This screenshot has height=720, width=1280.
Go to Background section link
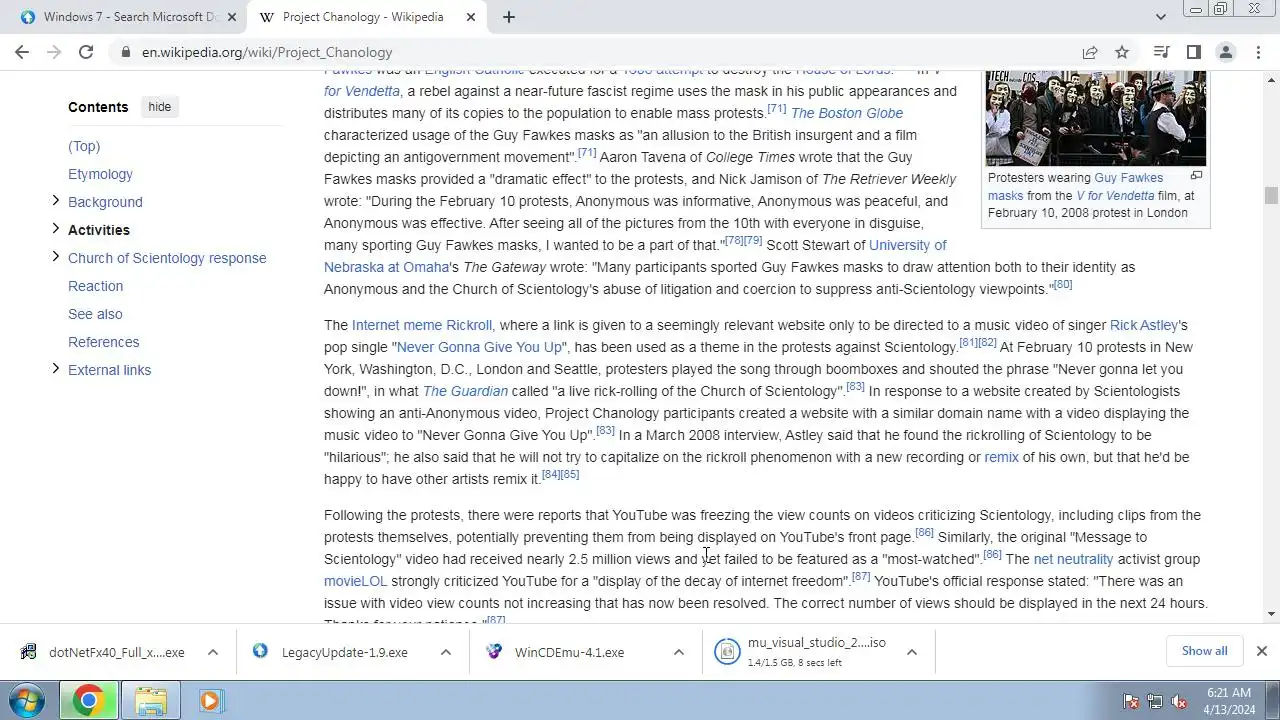pyautogui.click(x=105, y=202)
